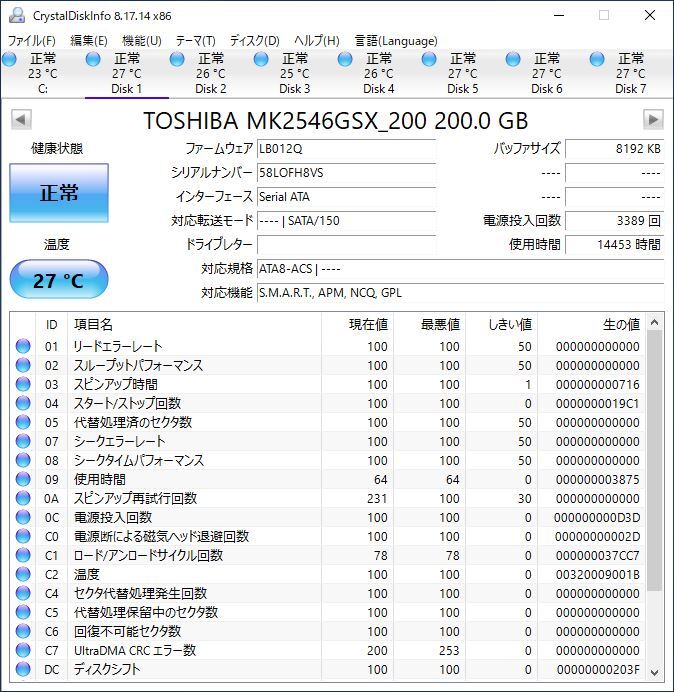Screen dimensions: 674x692
Task: Open the ファイル(F) menu
Action: click(x=32, y=41)
